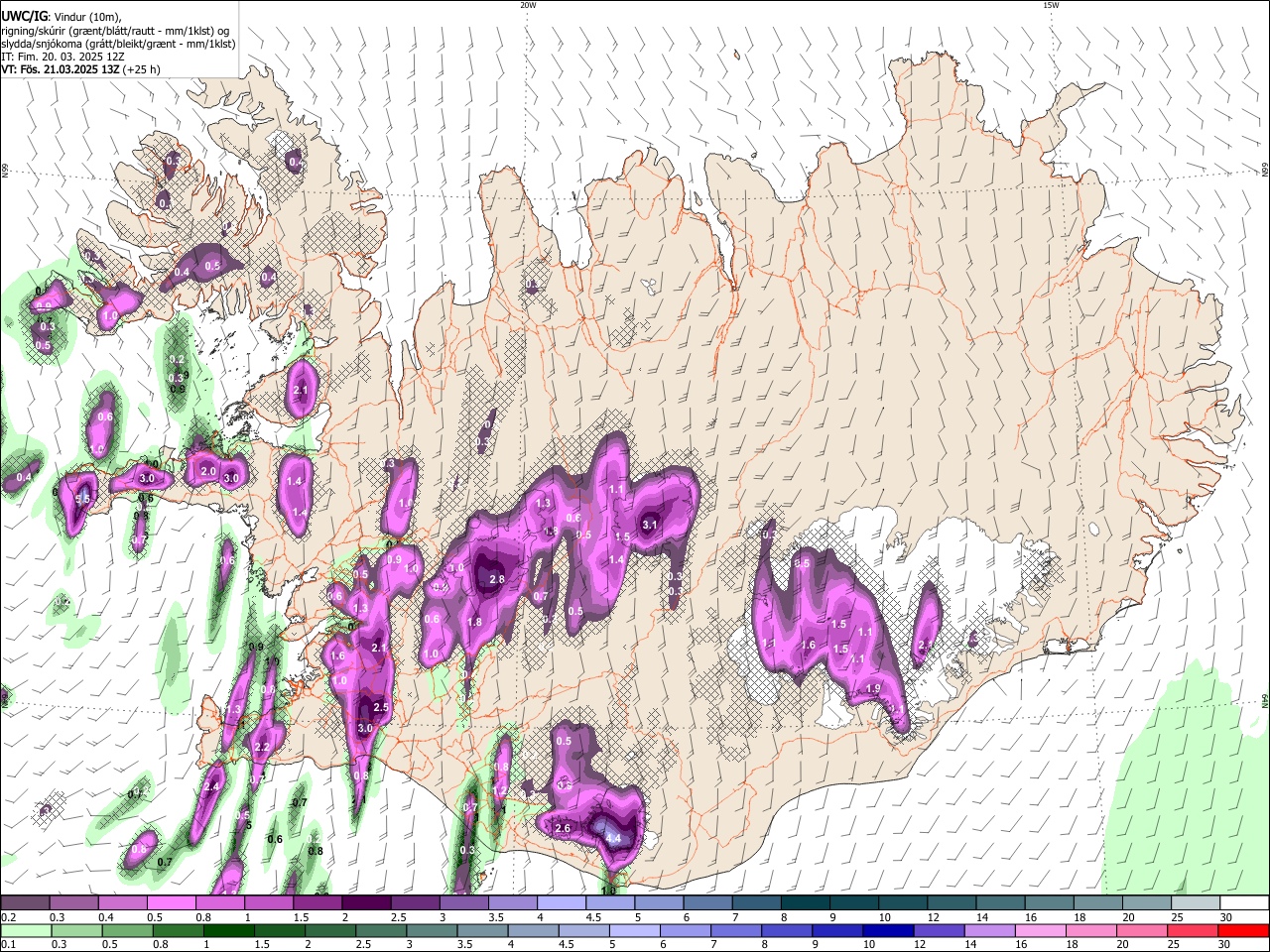The height and width of the screenshot is (952, 1270).
Task: Click the 1.9 precipitation value in the southeast
Action: click(x=873, y=688)
